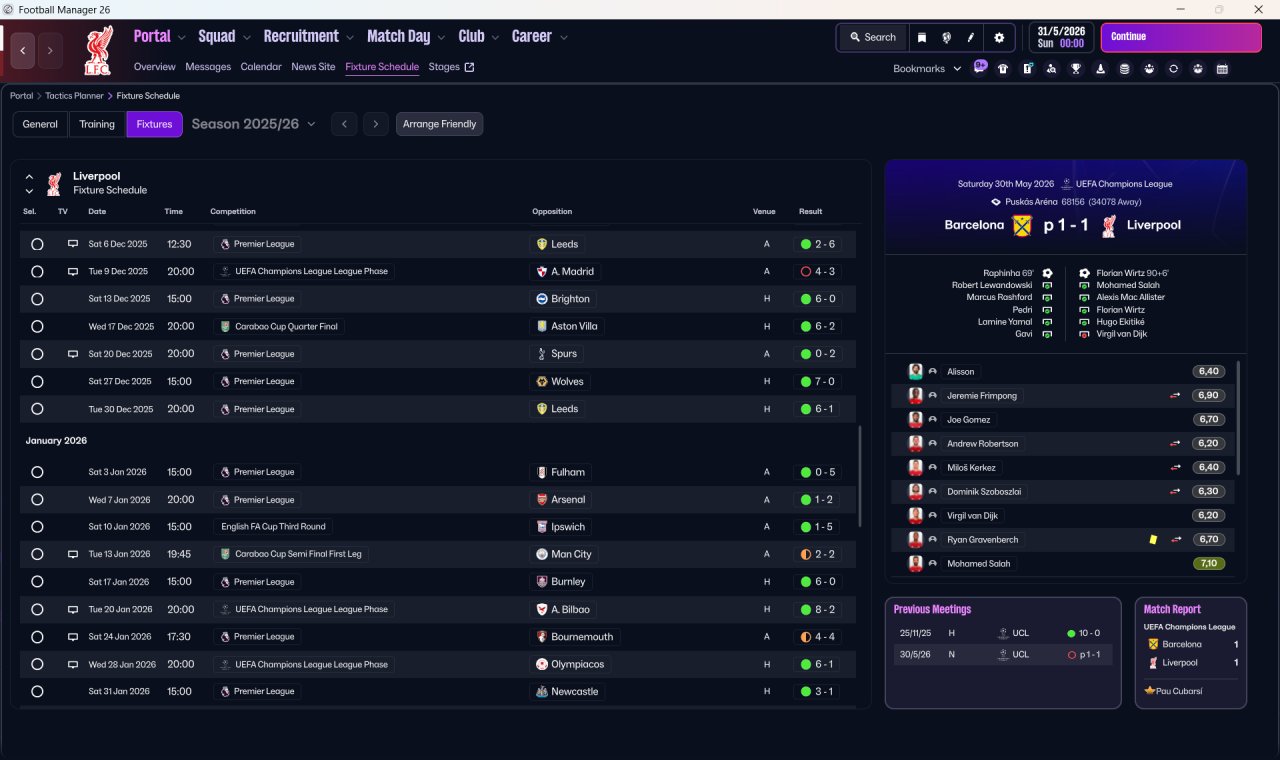Click the TV icon on the A. Madrid row

click(x=72, y=271)
